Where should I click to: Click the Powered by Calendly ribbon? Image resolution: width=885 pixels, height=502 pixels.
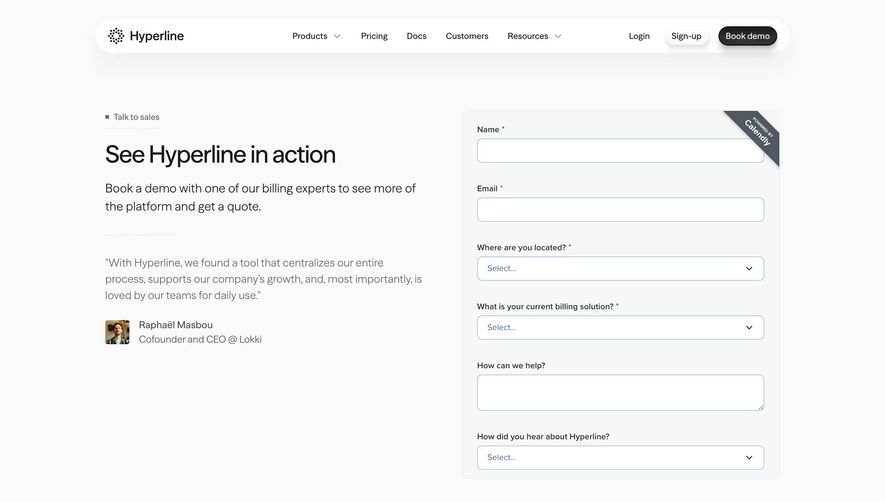[757, 133]
